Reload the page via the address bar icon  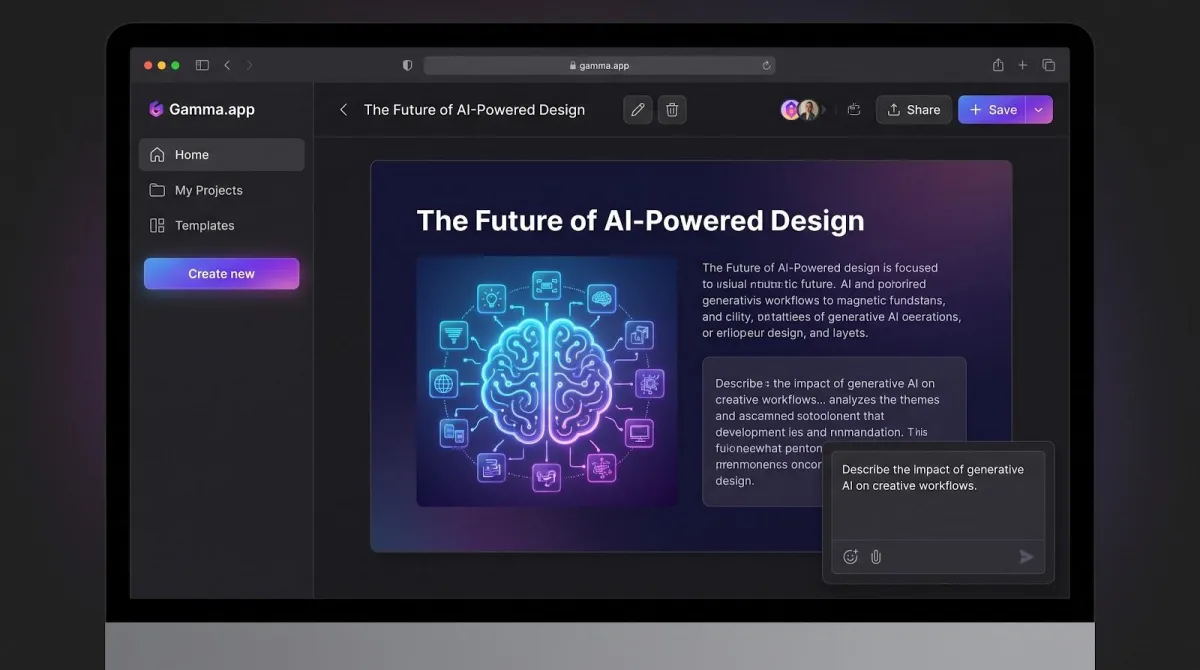pos(766,65)
